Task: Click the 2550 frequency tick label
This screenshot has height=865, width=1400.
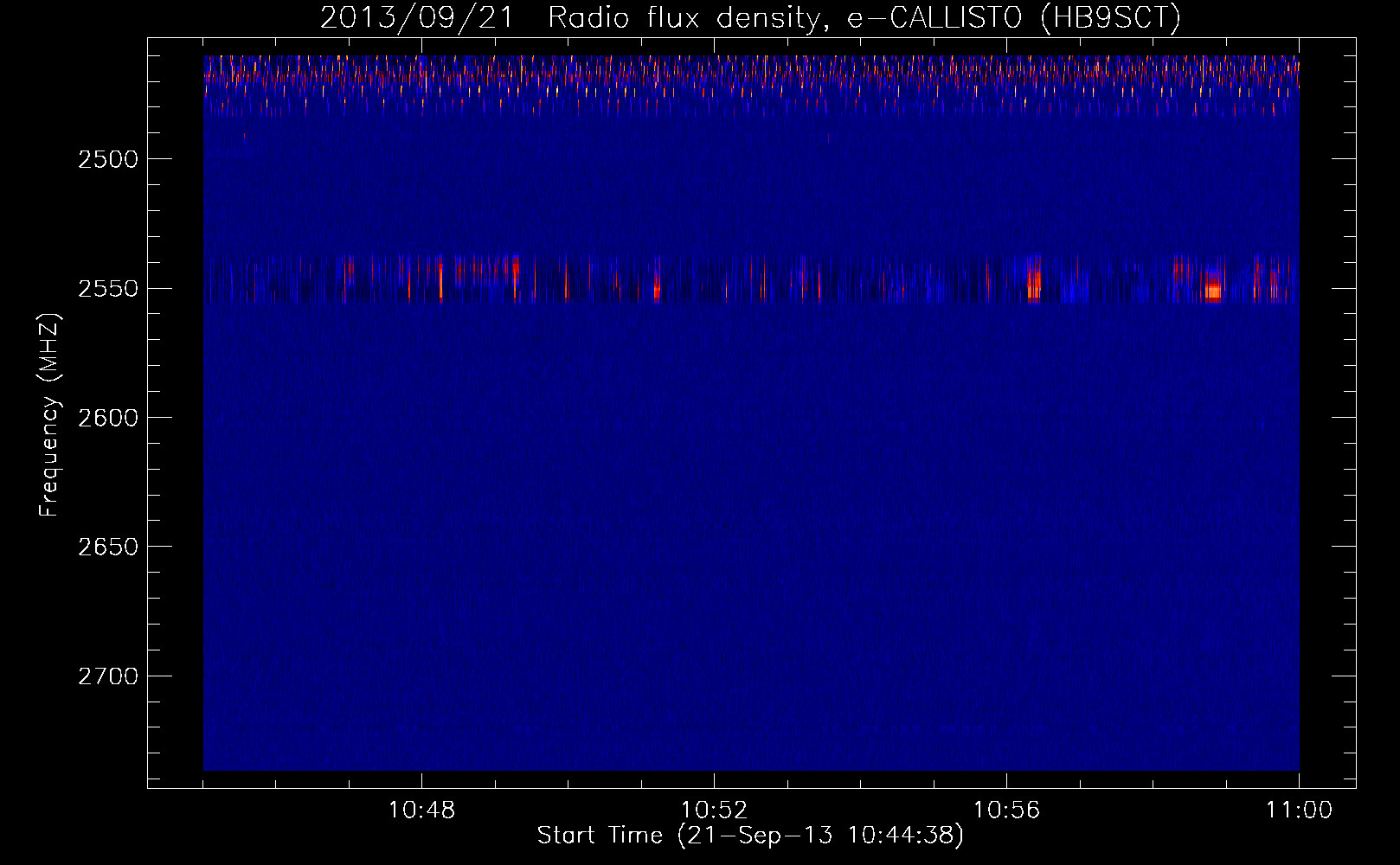Action: click(107, 289)
